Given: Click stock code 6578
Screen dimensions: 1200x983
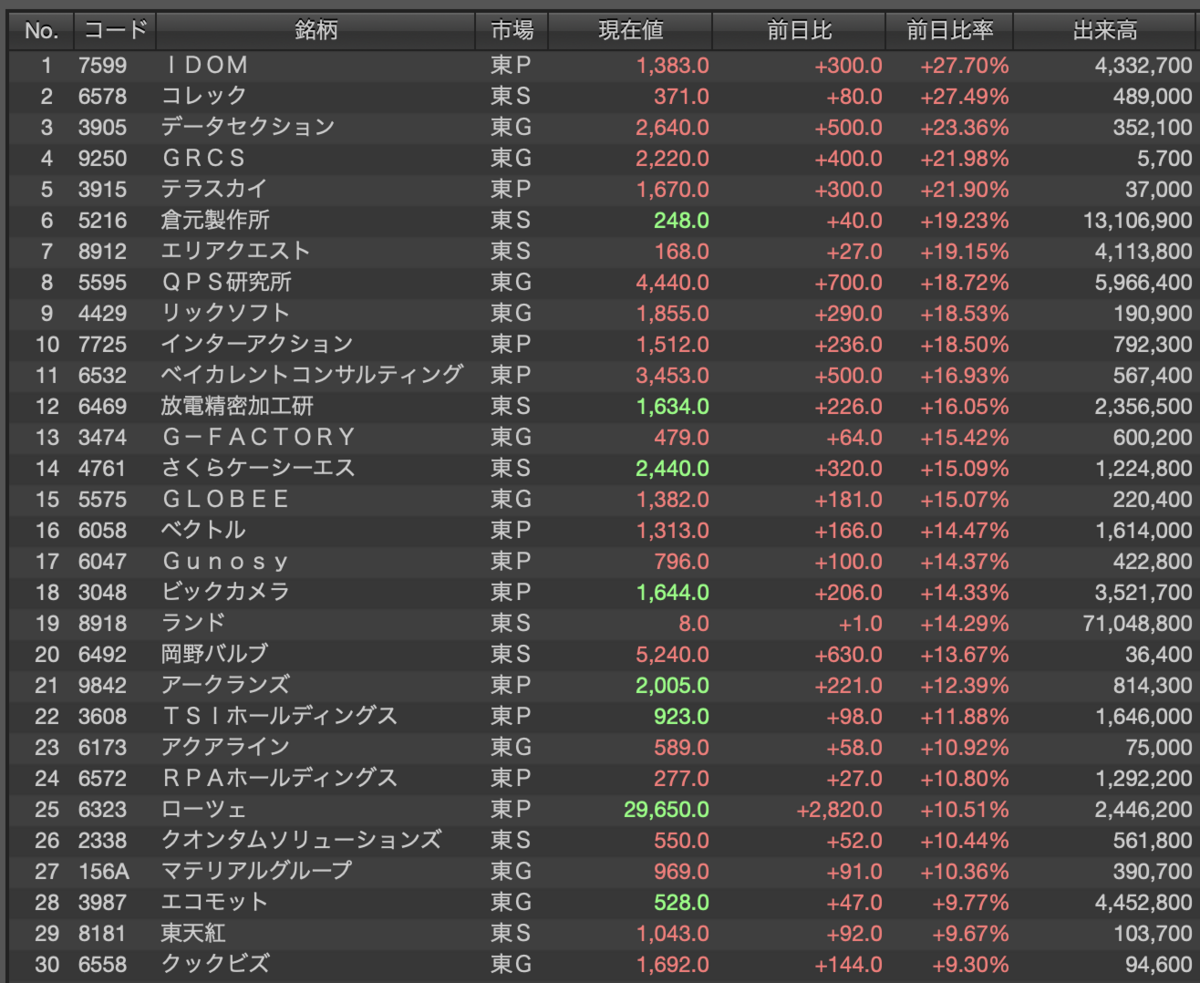Looking at the screenshot, I should click(102, 96).
